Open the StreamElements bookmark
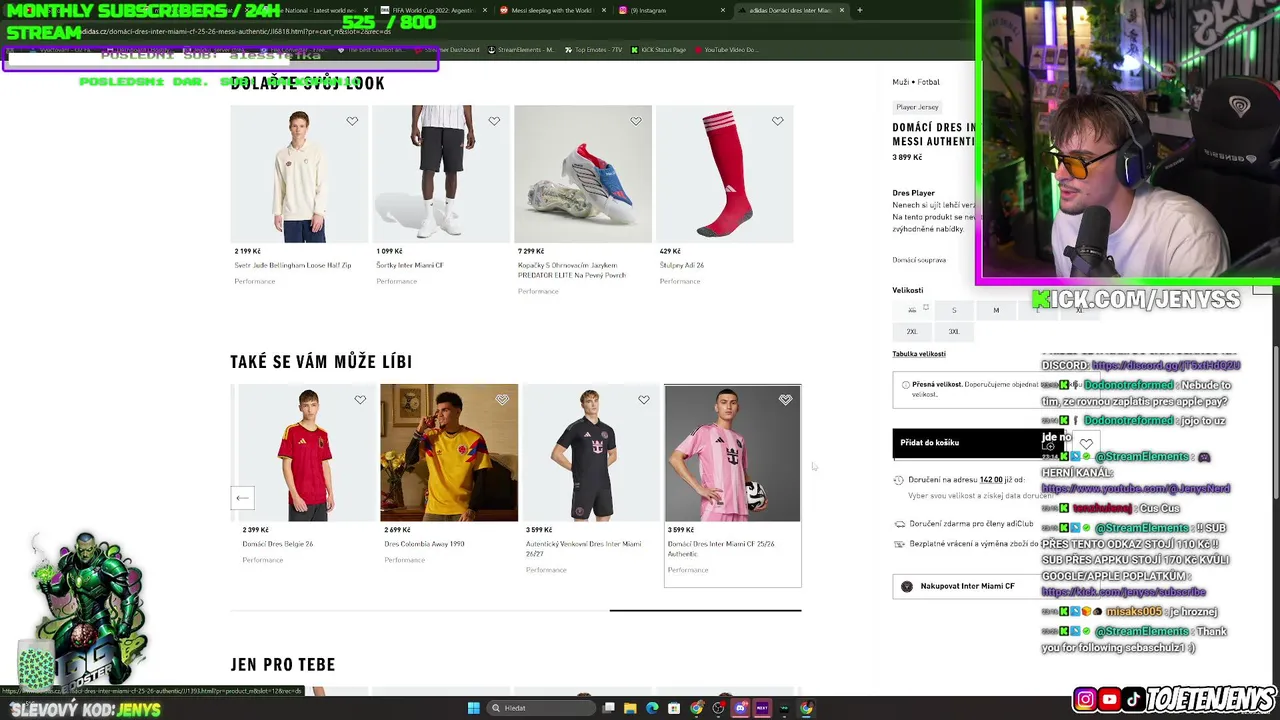 tap(521, 49)
